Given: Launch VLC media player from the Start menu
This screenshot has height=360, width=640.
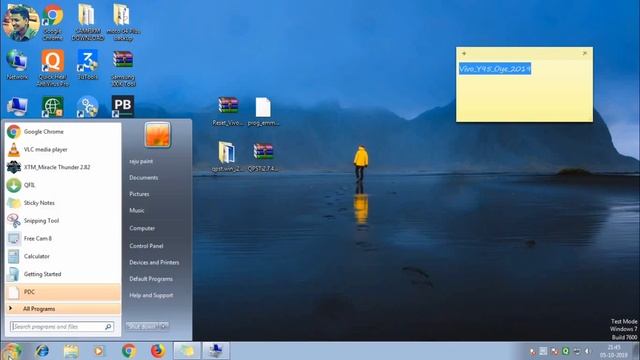Looking at the screenshot, I should coord(63,149).
